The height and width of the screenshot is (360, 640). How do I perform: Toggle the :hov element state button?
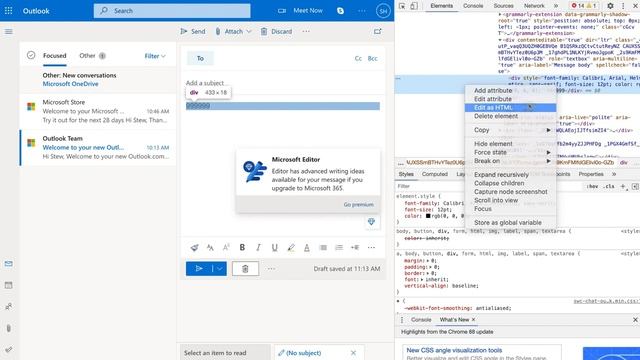tap(592, 186)
